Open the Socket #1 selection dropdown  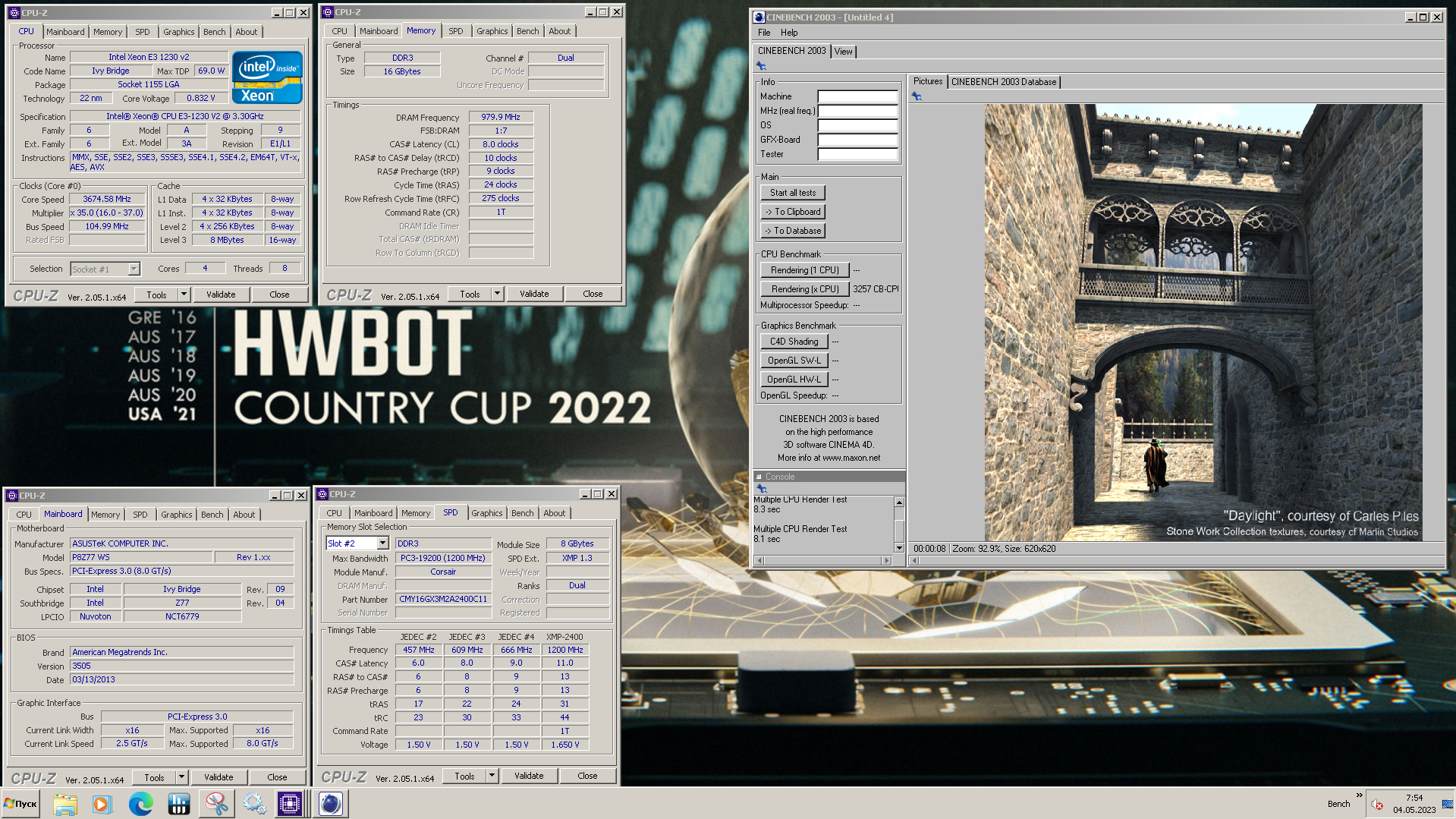[x=134, y=269]
